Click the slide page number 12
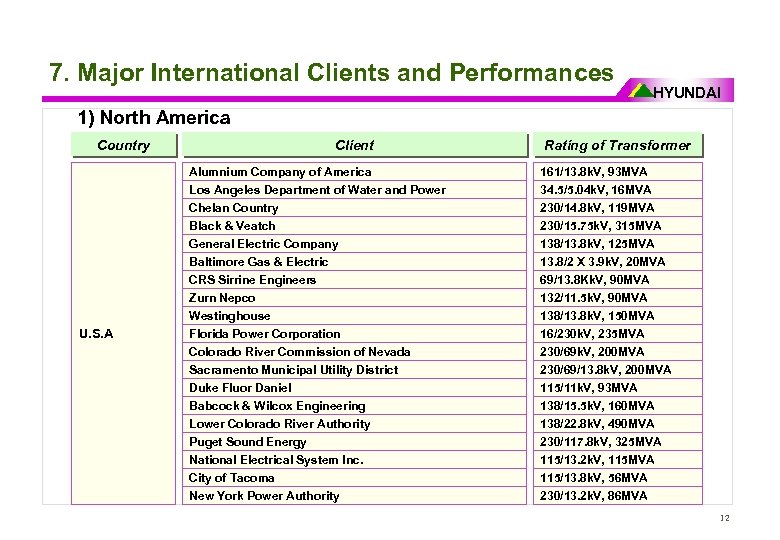Viewport: 780px width, 540px height. 725,518
